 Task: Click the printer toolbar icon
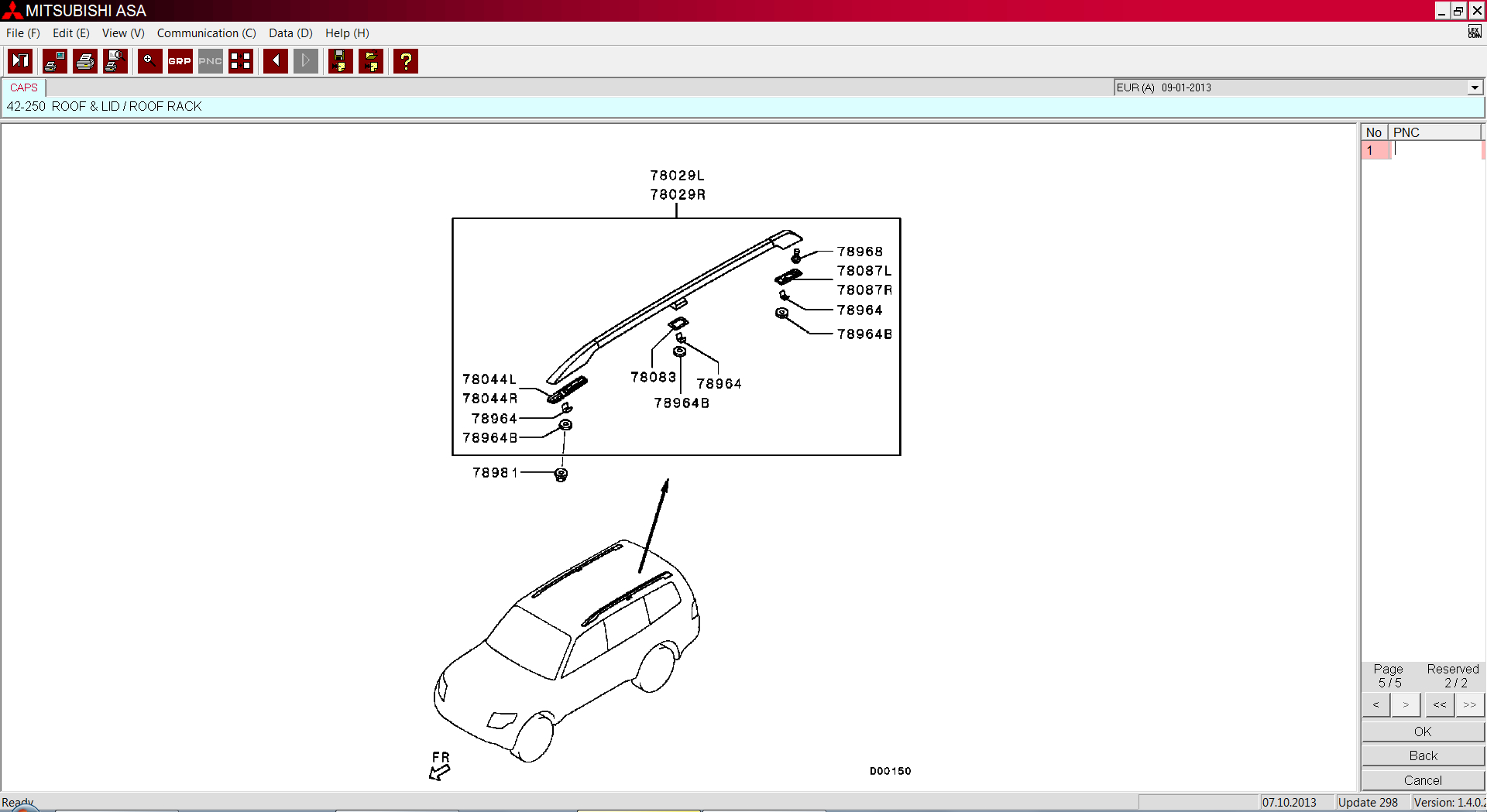click(85, 61)
